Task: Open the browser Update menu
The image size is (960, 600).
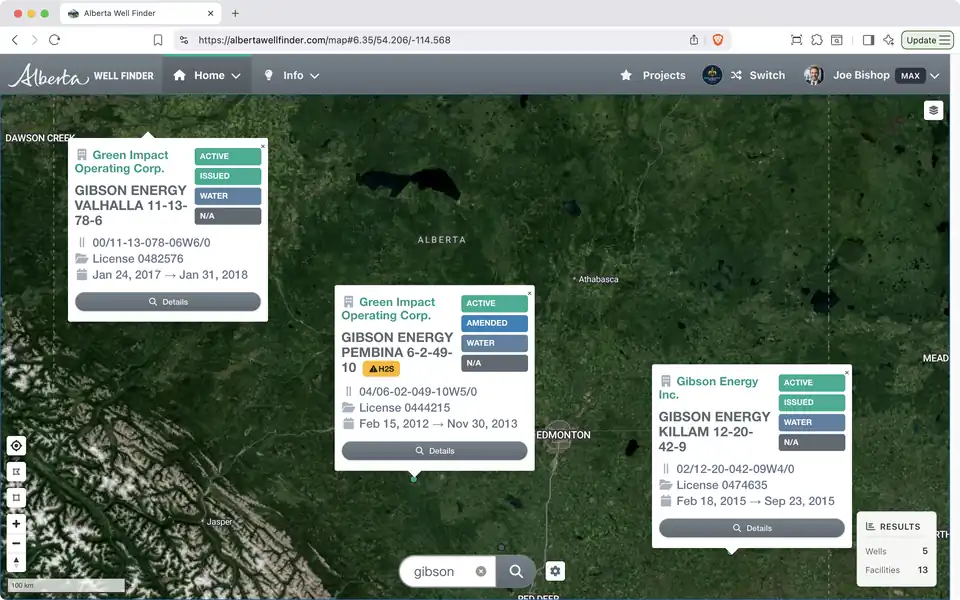Action: click(x=927, y=40)
